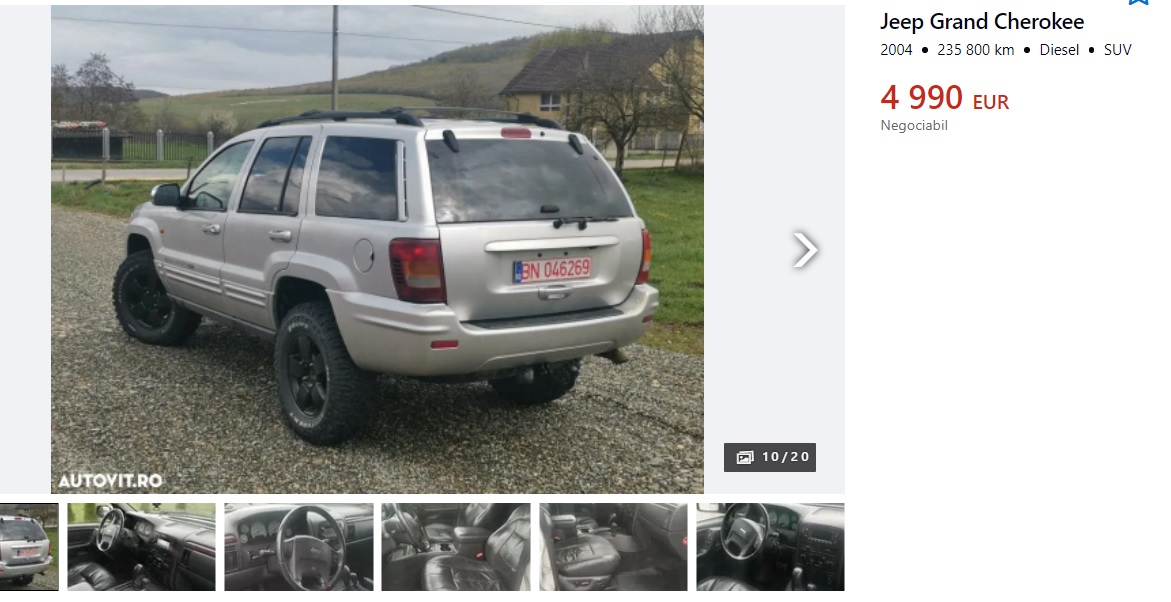Screen dimensions: 1171x602
Task: Go to next photo with right chevron
Action: [x=805, y=249]
